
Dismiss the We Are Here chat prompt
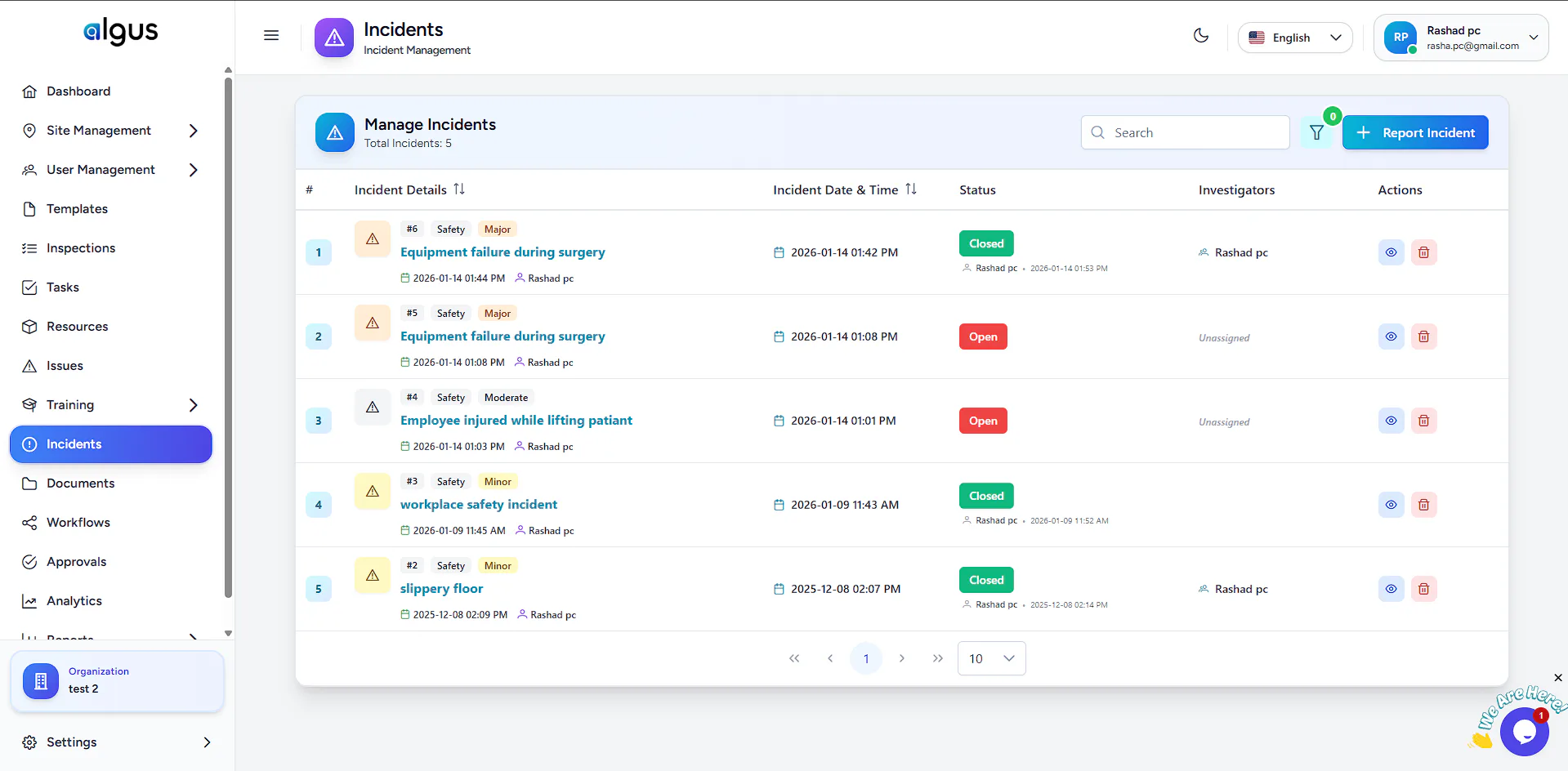(1557, 678)
